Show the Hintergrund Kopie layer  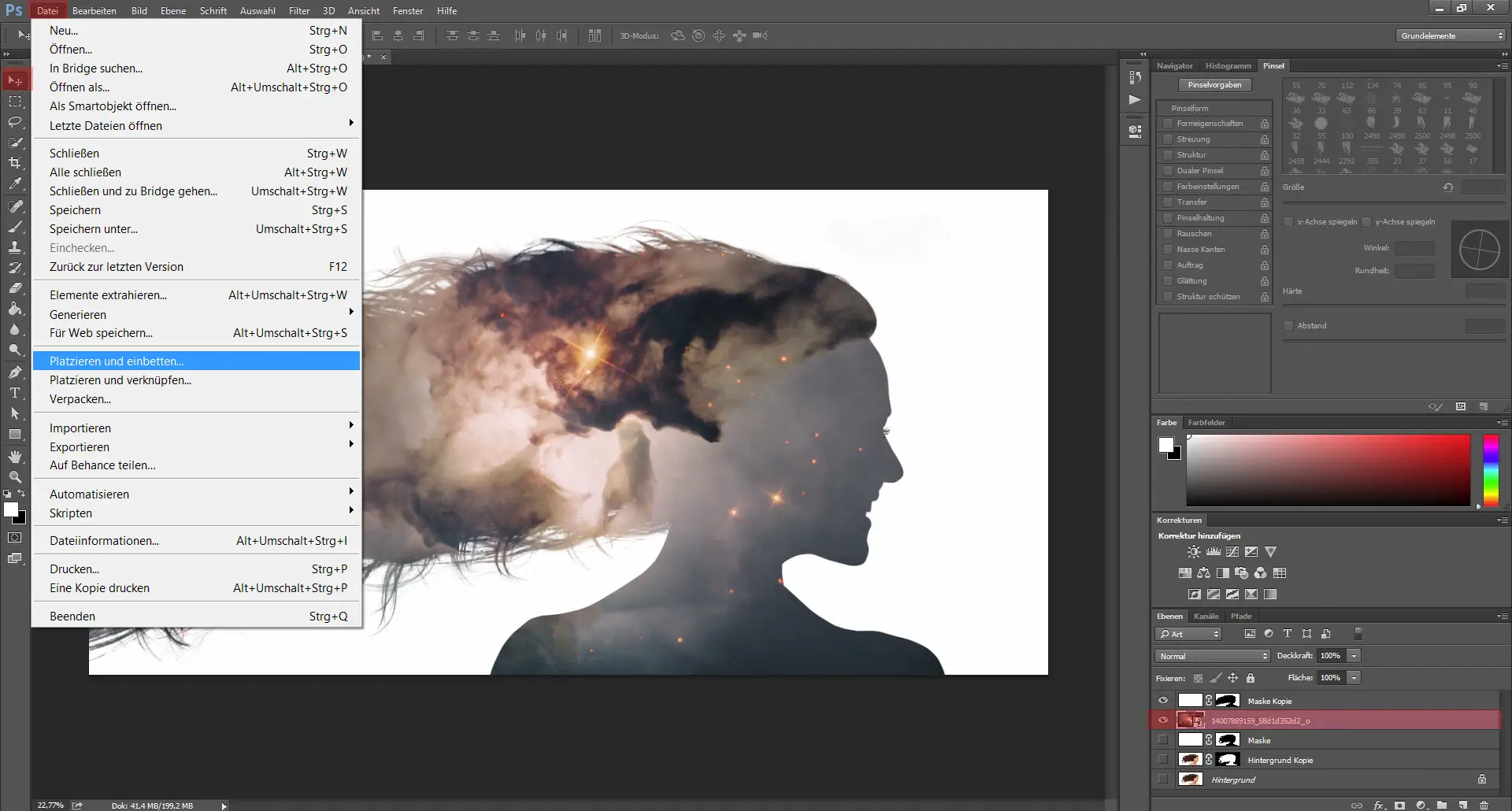(1163, 759)
